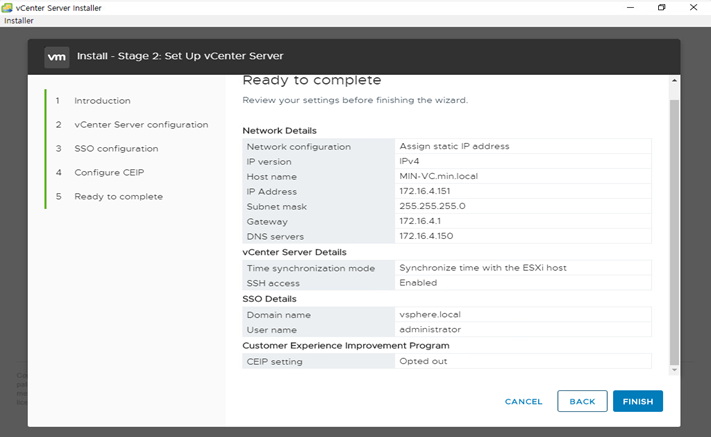Click the vCenter Server Installer title bar icon
This screenshot has width=711, height=437.
coord(7,8)
